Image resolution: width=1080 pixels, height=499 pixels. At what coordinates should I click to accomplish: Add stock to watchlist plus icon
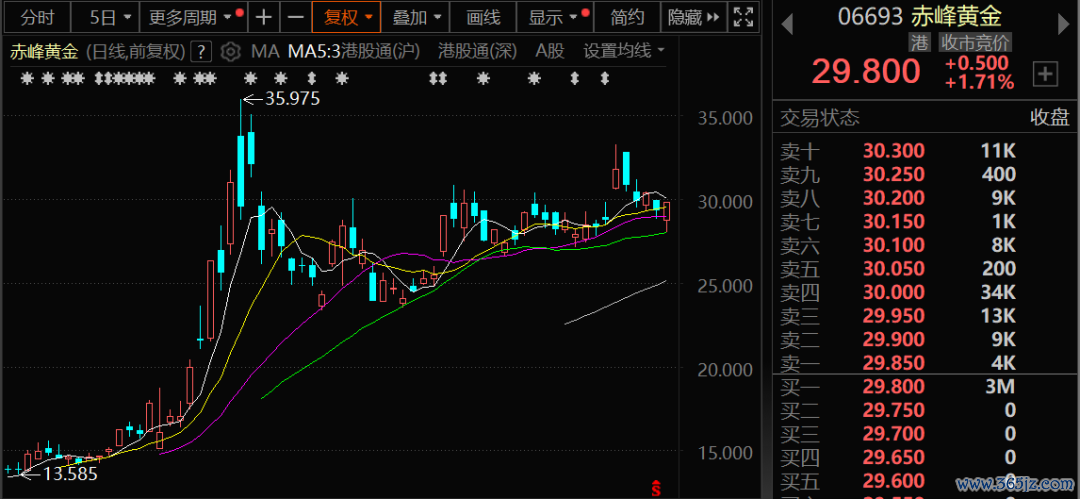[1046, 74]
